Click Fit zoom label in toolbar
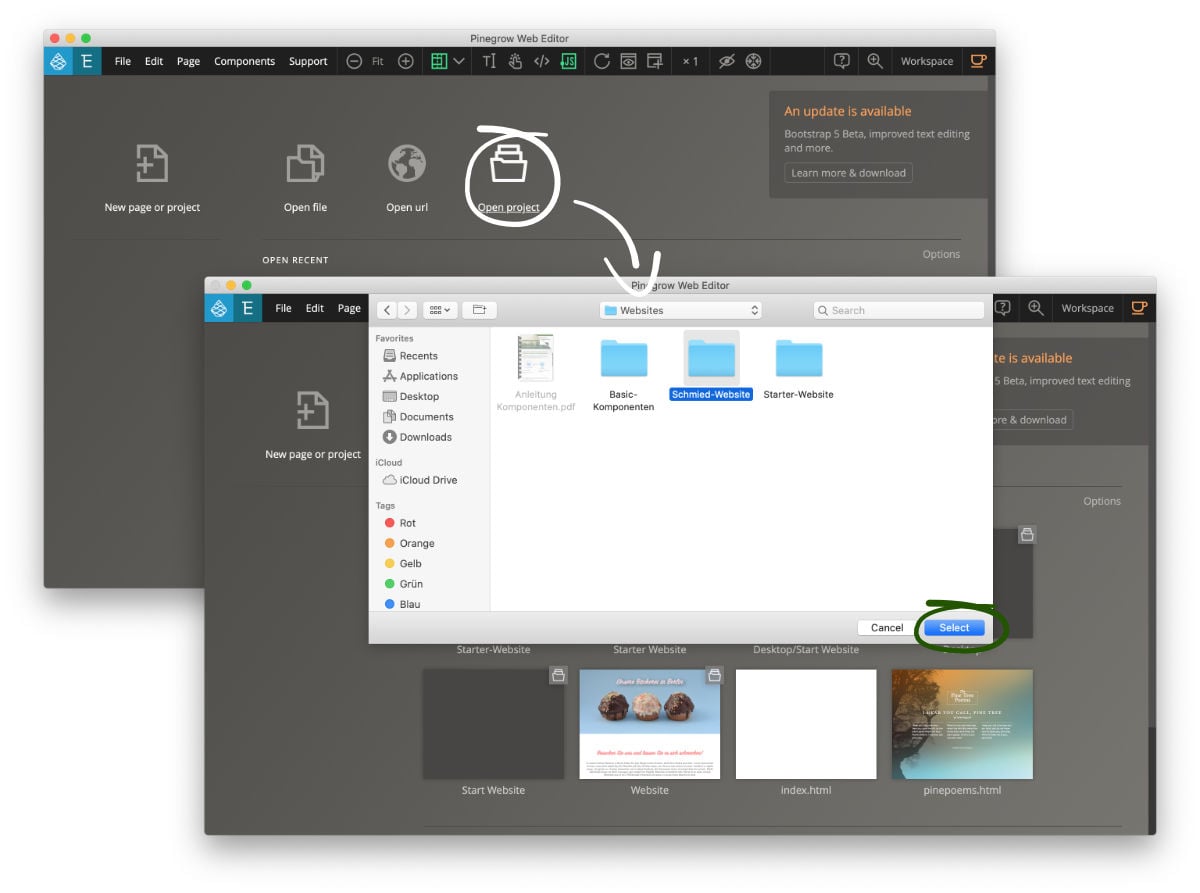1200x893 pixels. pyautogui.click(x=378, y=61)
